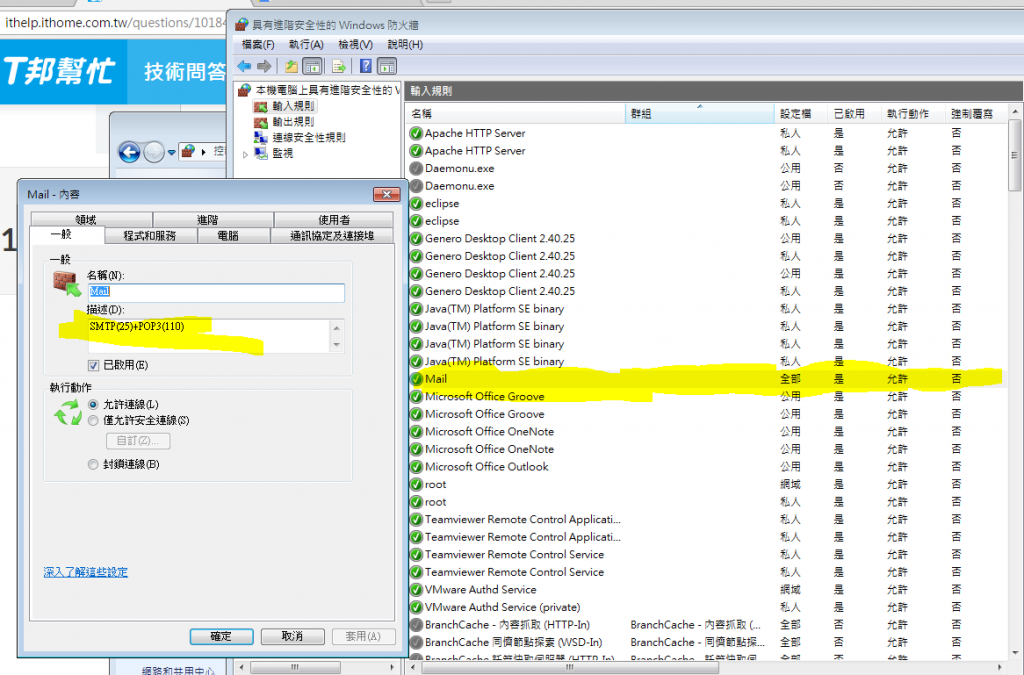Select VMware Authd Service row with 網域 profile
Screen dimensions: 1024x675
coord(707,589)
